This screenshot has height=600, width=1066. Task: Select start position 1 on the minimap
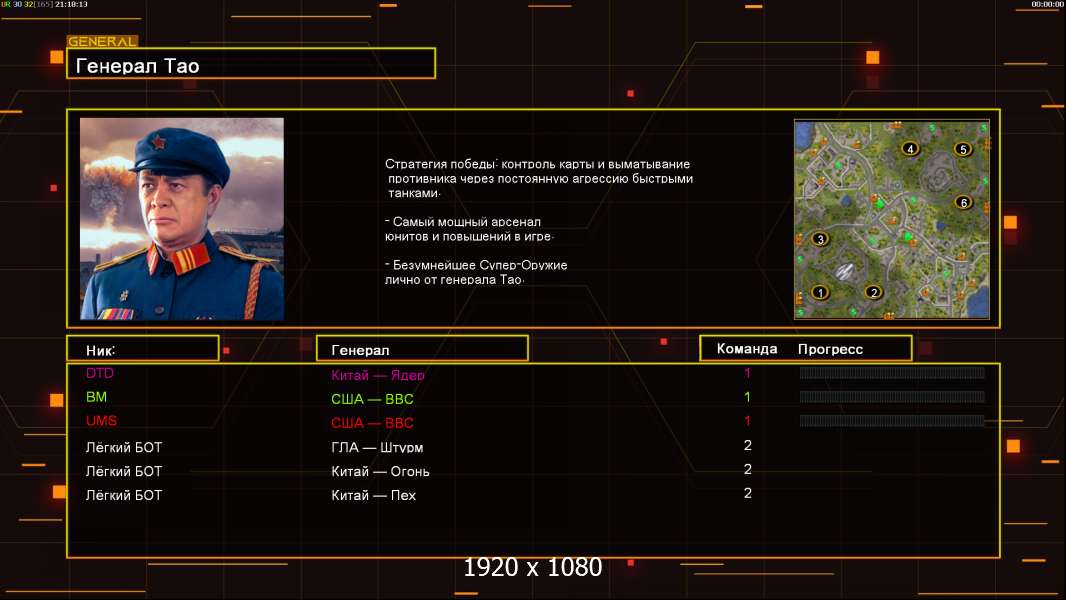coord(820,292)
